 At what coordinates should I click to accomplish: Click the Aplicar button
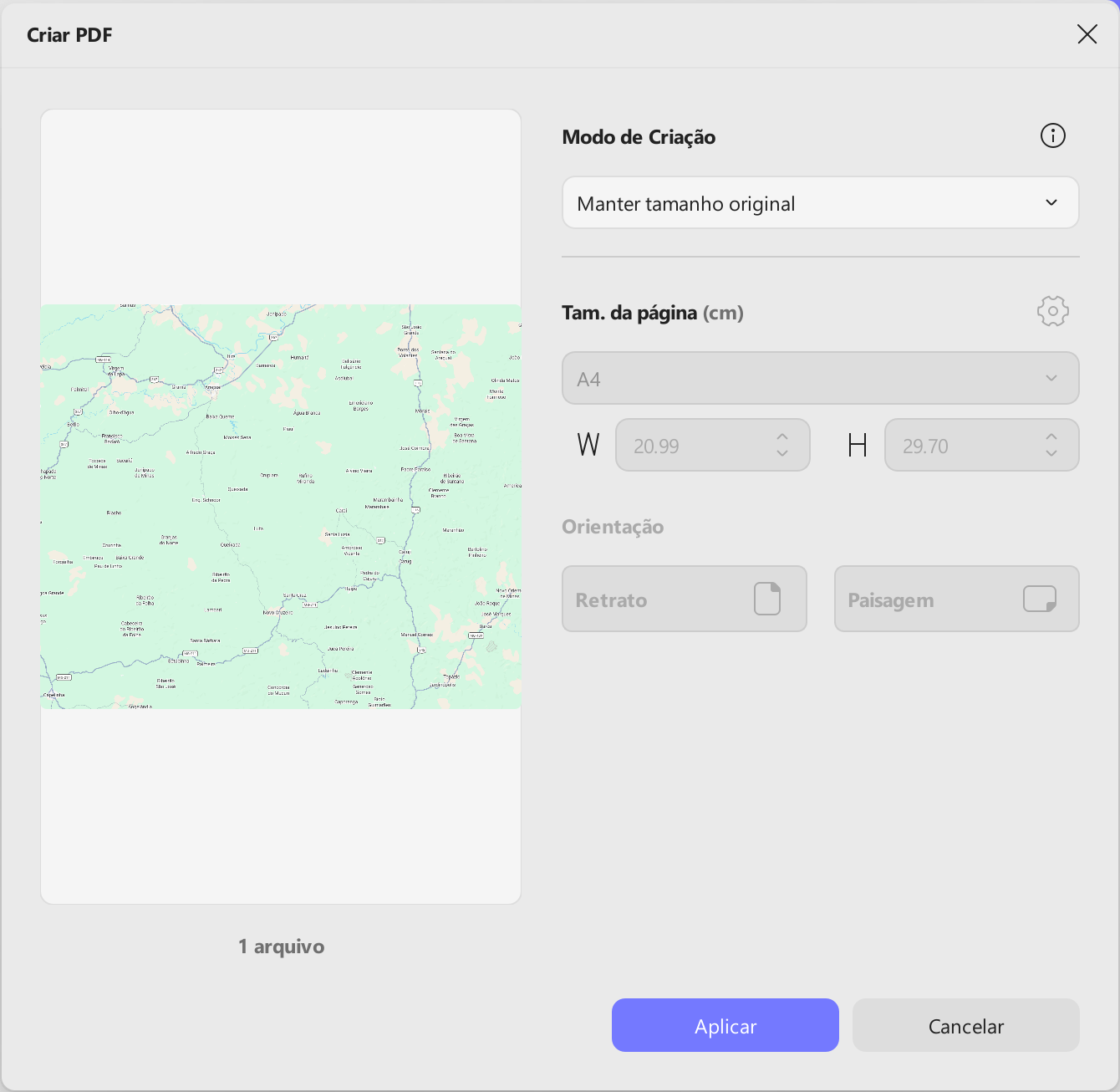[725, 1025]
